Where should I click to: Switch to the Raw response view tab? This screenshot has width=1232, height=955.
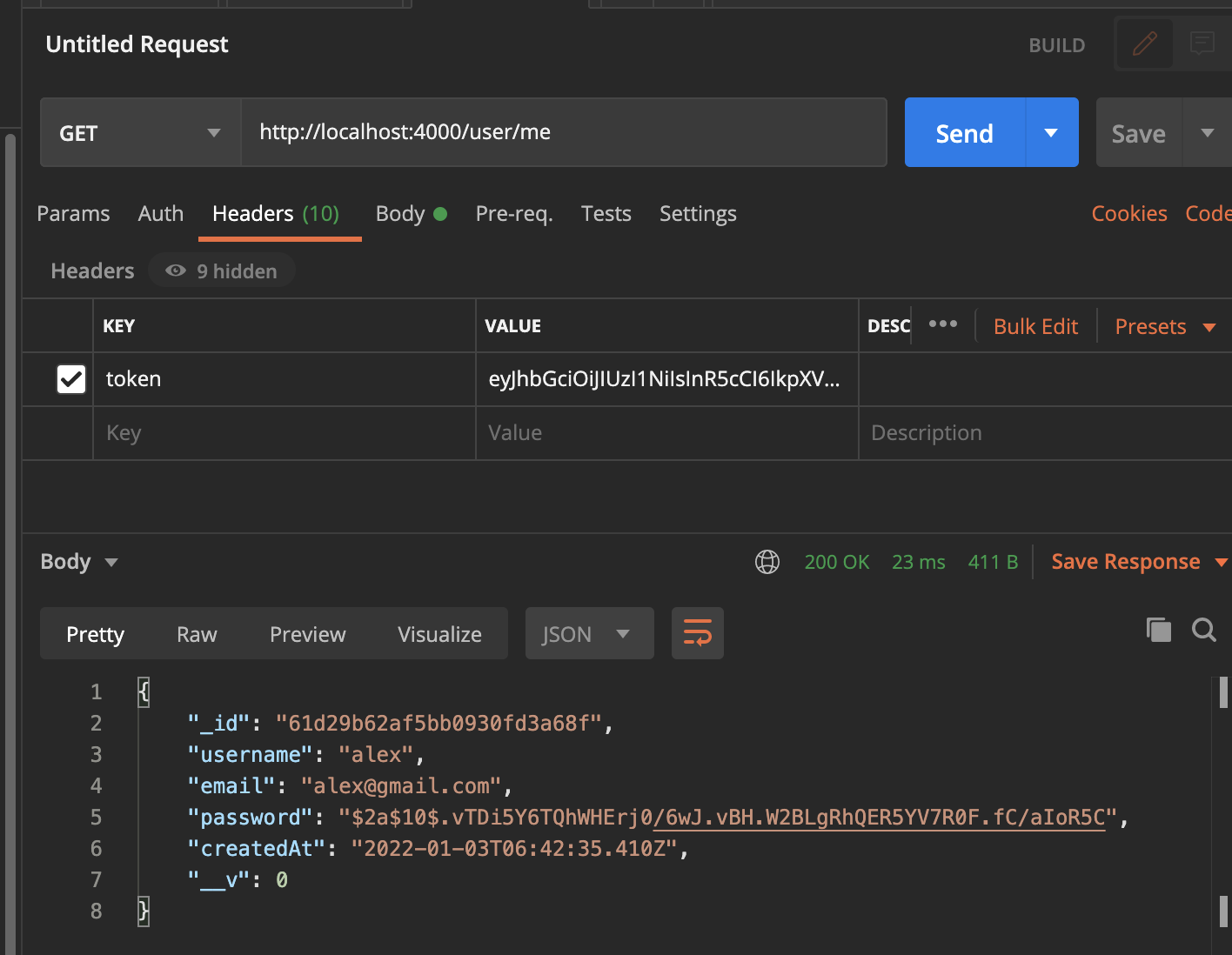click(x=197, y=635)
